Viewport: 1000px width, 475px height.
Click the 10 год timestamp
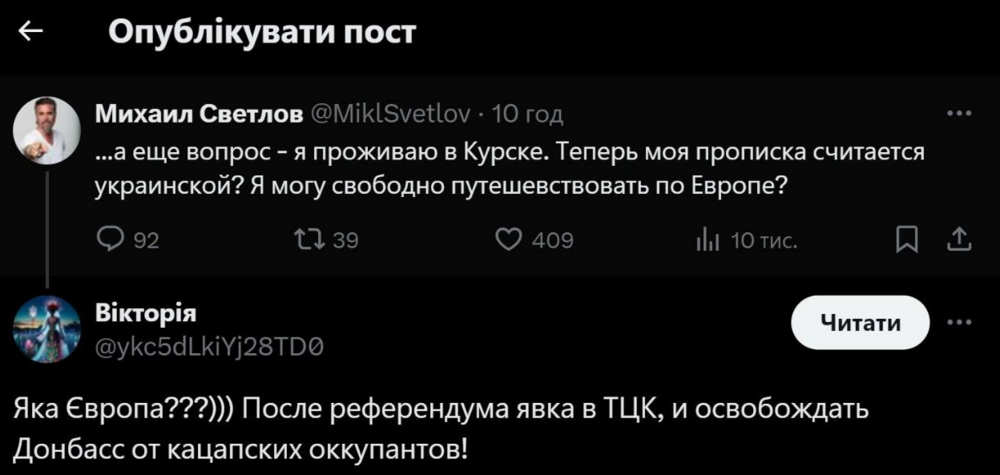[x=528, y=114]
